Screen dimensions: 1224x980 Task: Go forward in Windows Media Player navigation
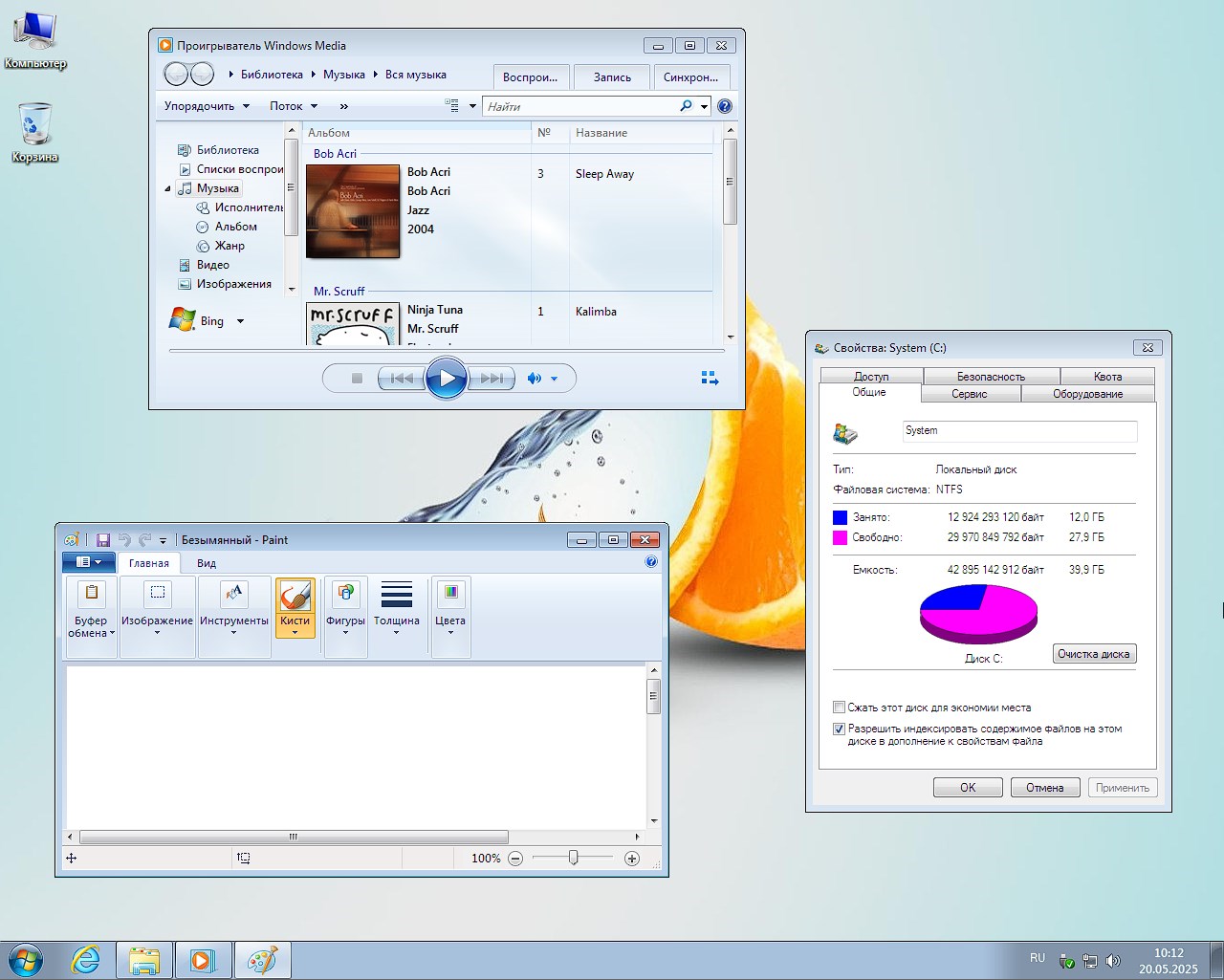point(202,74)
